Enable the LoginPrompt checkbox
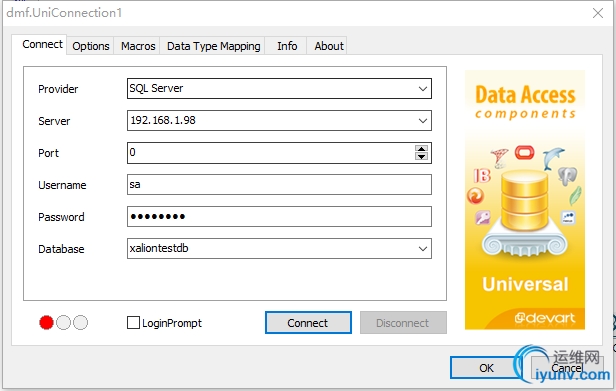The width and height of the screenshot is (616, 391). pos(133,323)
